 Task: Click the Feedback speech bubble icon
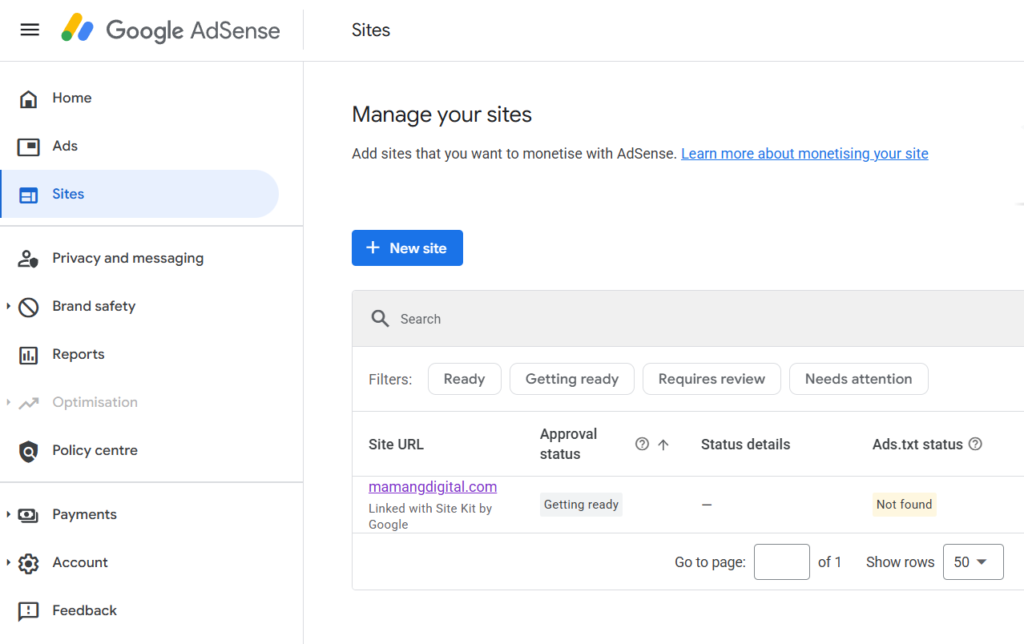click(28, 611)
